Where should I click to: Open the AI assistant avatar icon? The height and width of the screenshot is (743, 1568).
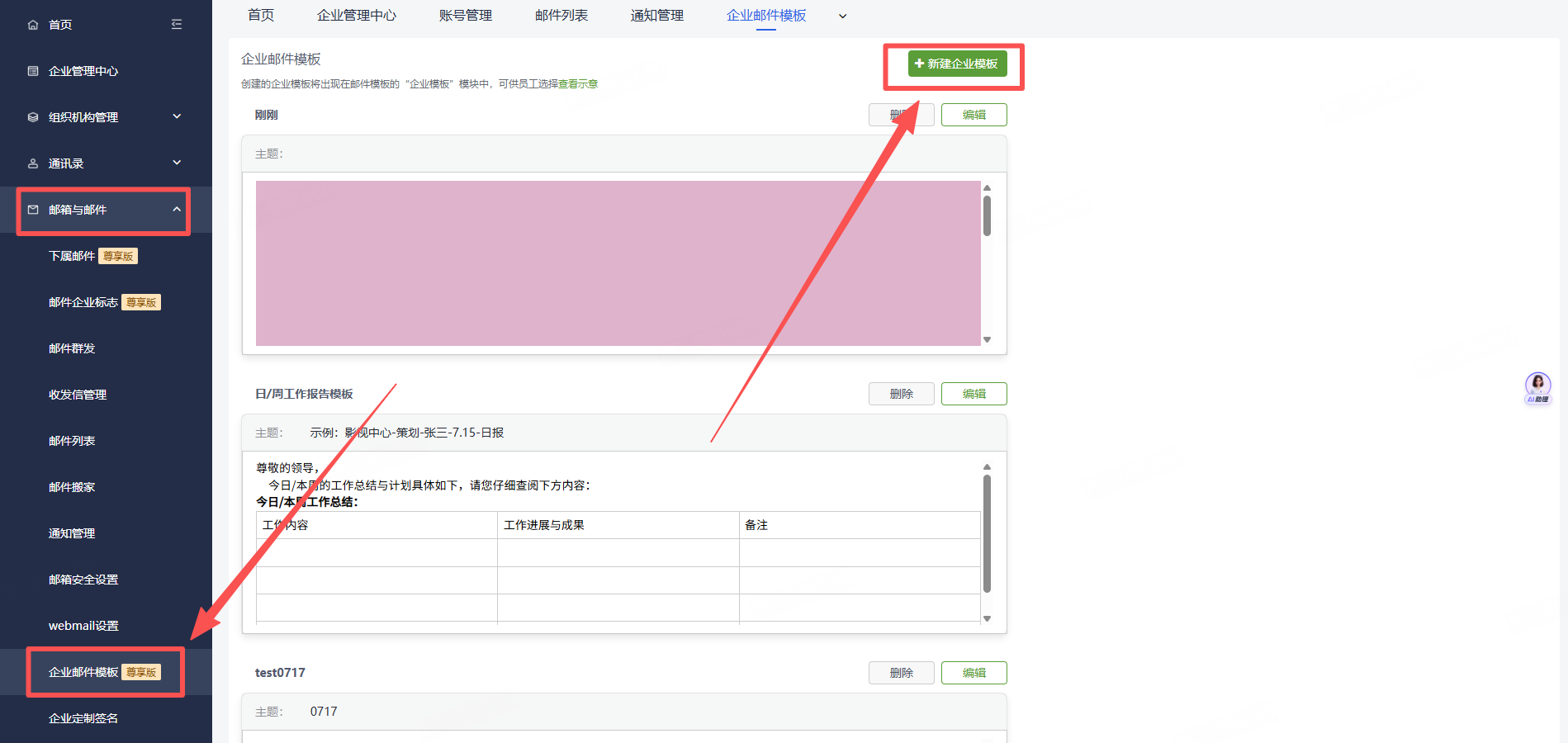coord(1537,387)
